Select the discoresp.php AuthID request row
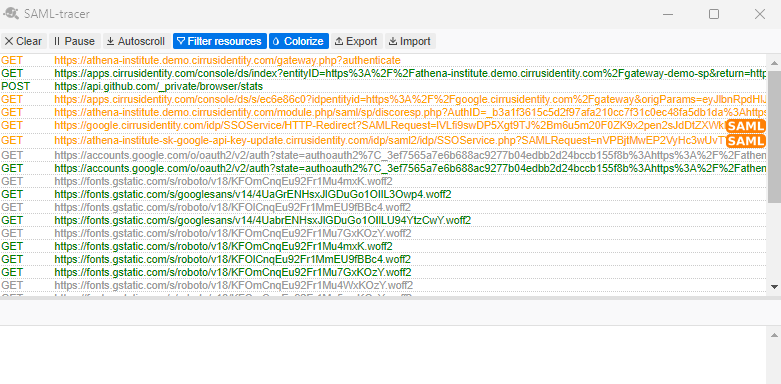This screenshot has width=781, height=384. pyautogui.click(x=384, y=113)
